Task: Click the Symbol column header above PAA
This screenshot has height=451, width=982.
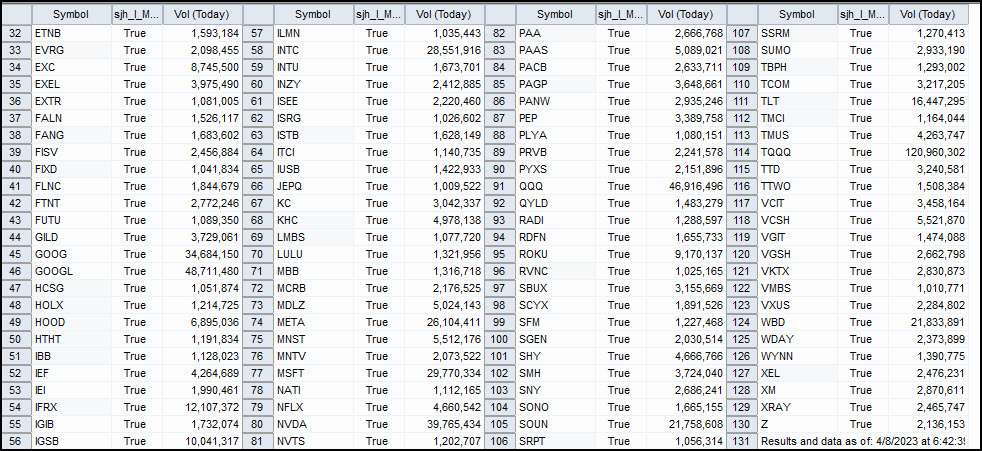Action: coord(556,14)
